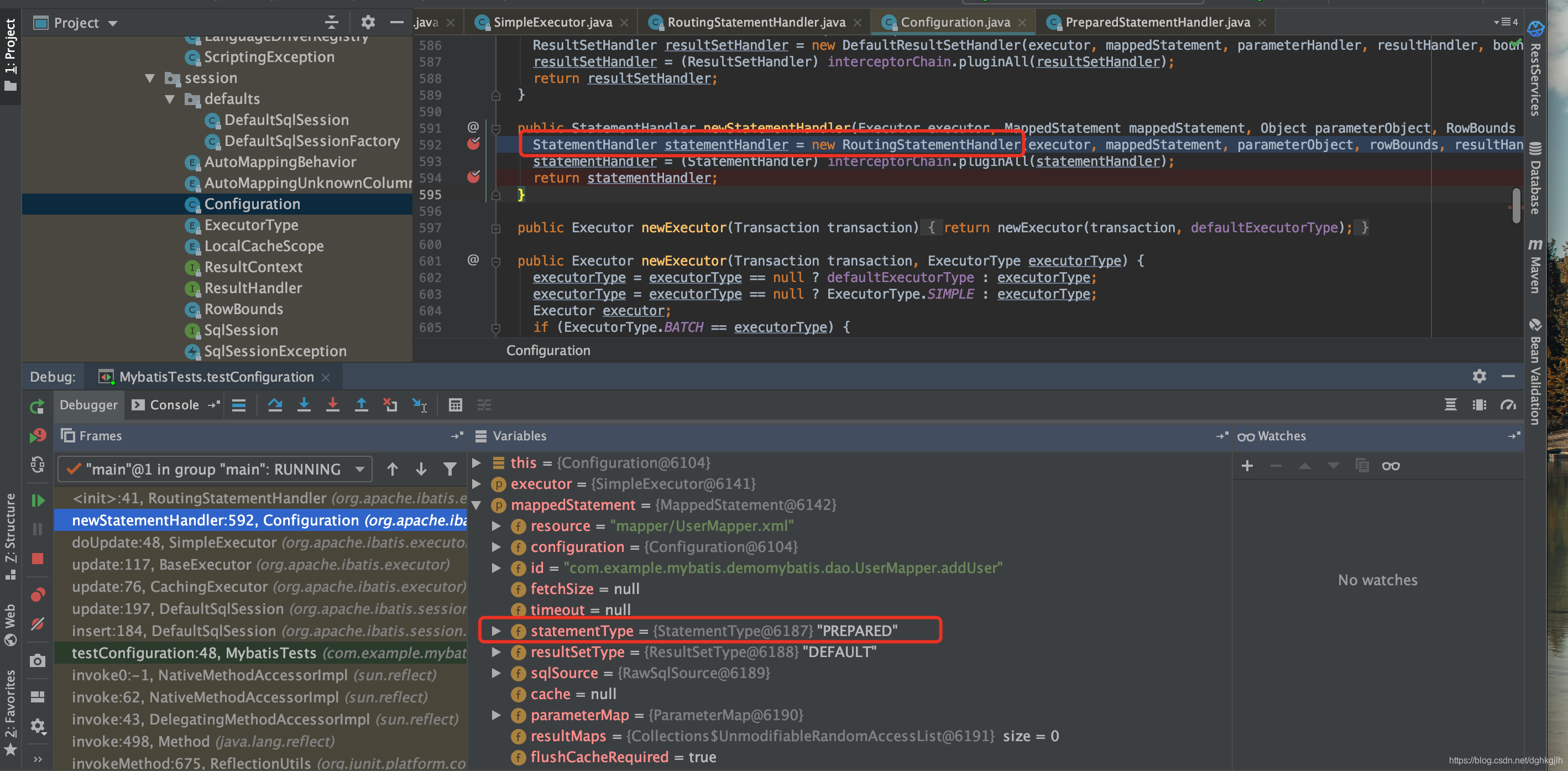Screen dimensions: 1568x771
Task: Click the Show Execution Point icon
Action: [x=239, y=405]
